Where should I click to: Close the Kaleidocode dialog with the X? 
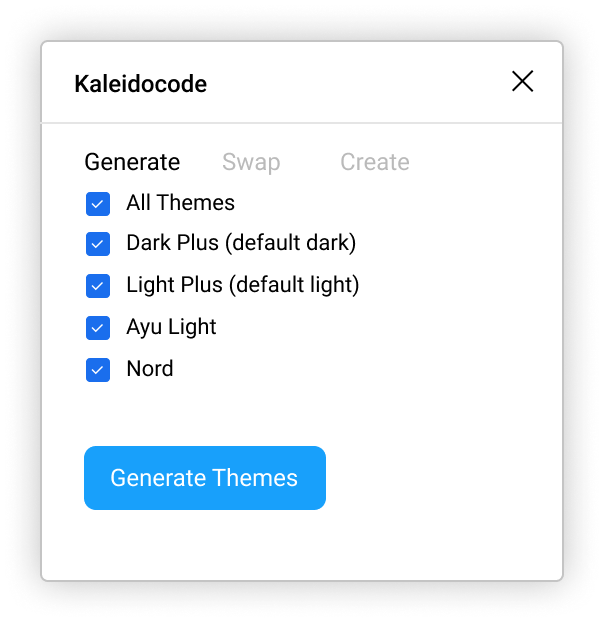522,82
